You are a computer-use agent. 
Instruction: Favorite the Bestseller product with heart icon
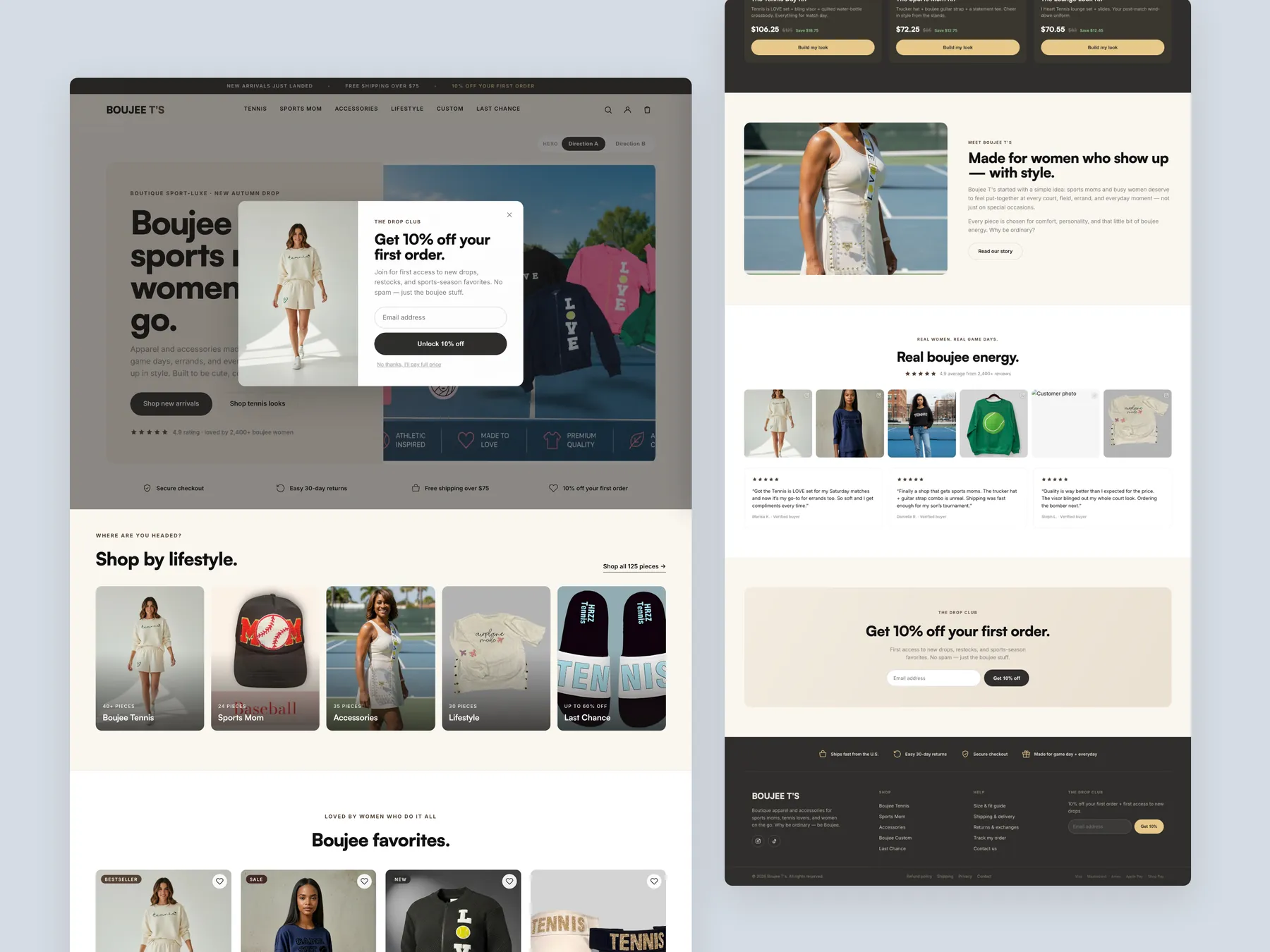pyautogui.click(x=219, y=881)
